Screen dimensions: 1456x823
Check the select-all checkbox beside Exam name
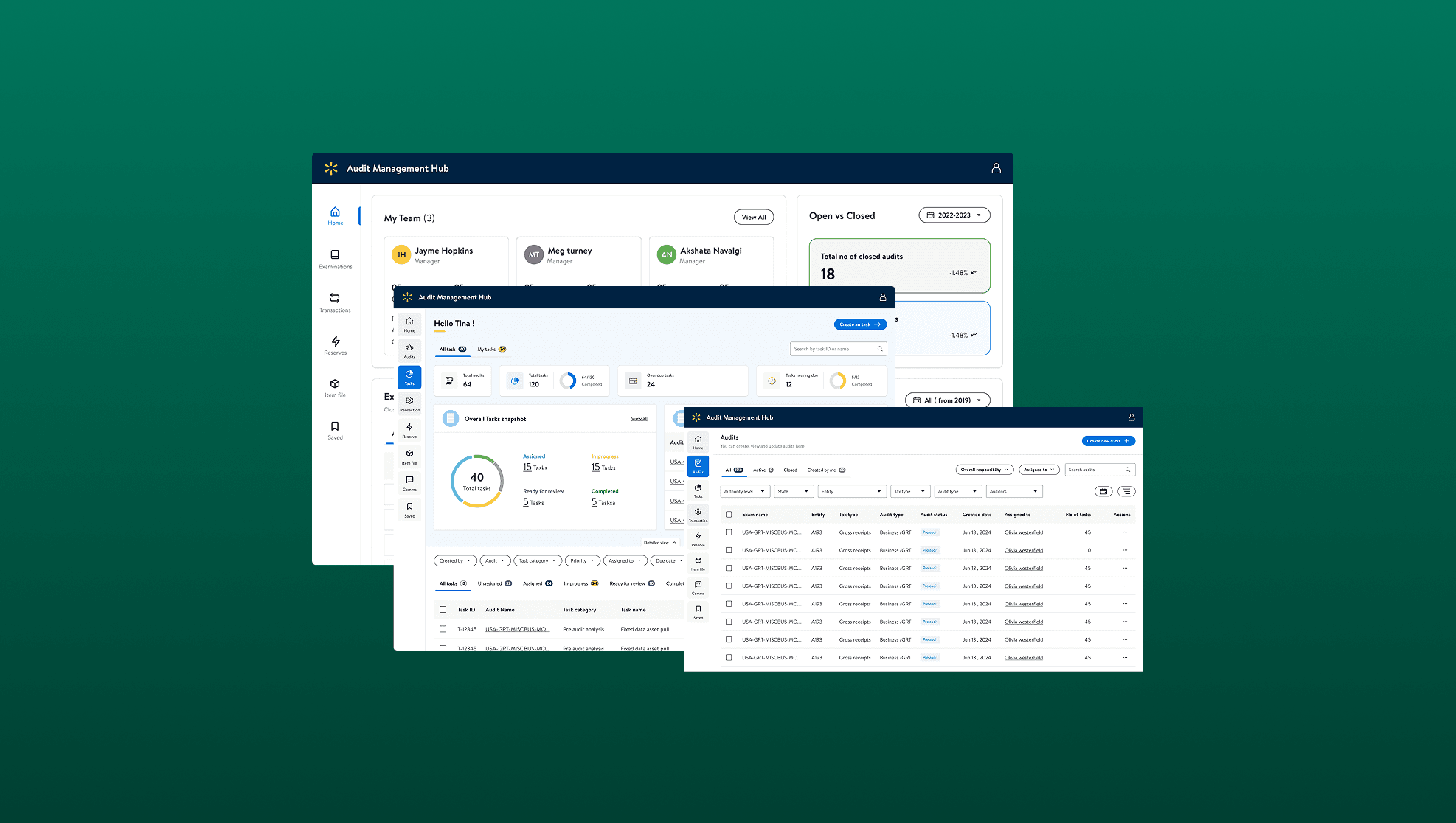tap(729, 515)
